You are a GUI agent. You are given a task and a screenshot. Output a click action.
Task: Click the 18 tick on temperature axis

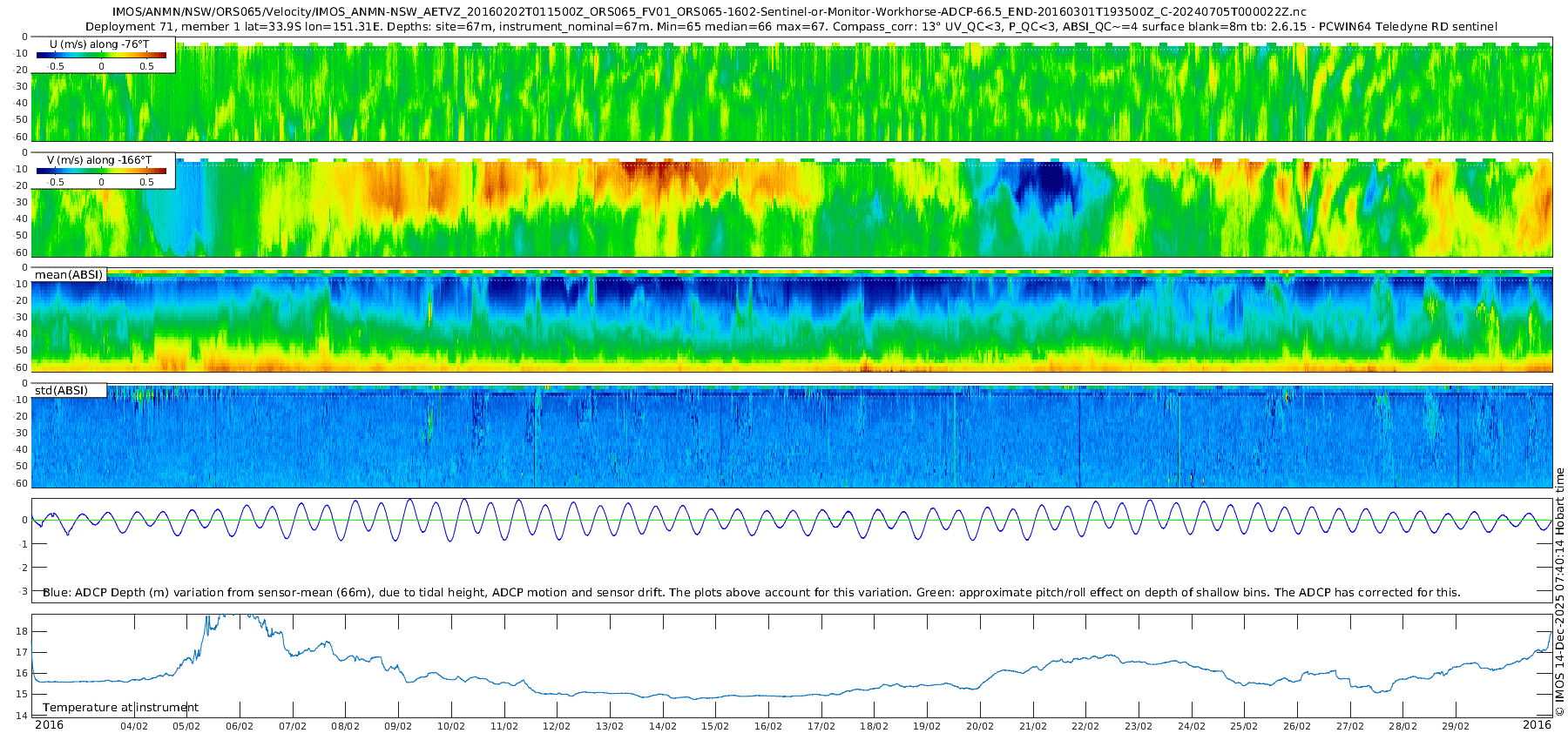pos(23,631)
